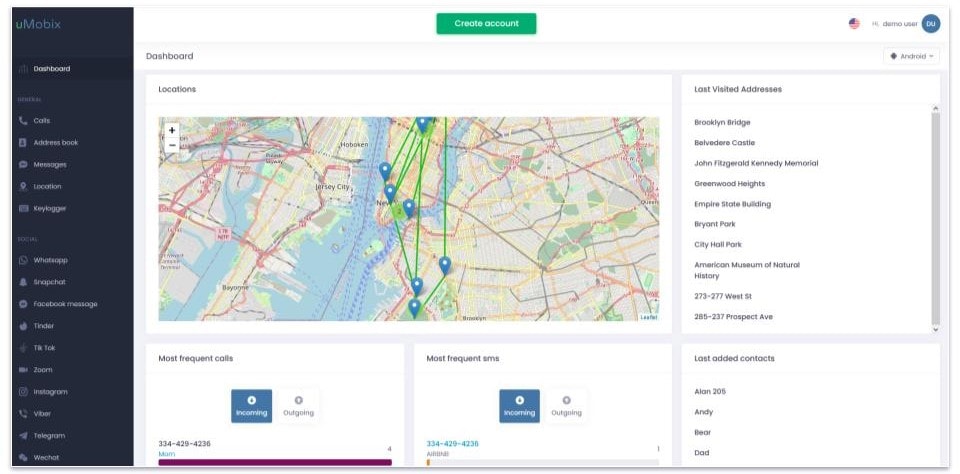Click the 334-429-4236 sms number link
Viewport: 960px width, 474px height.
pos(452,444)
